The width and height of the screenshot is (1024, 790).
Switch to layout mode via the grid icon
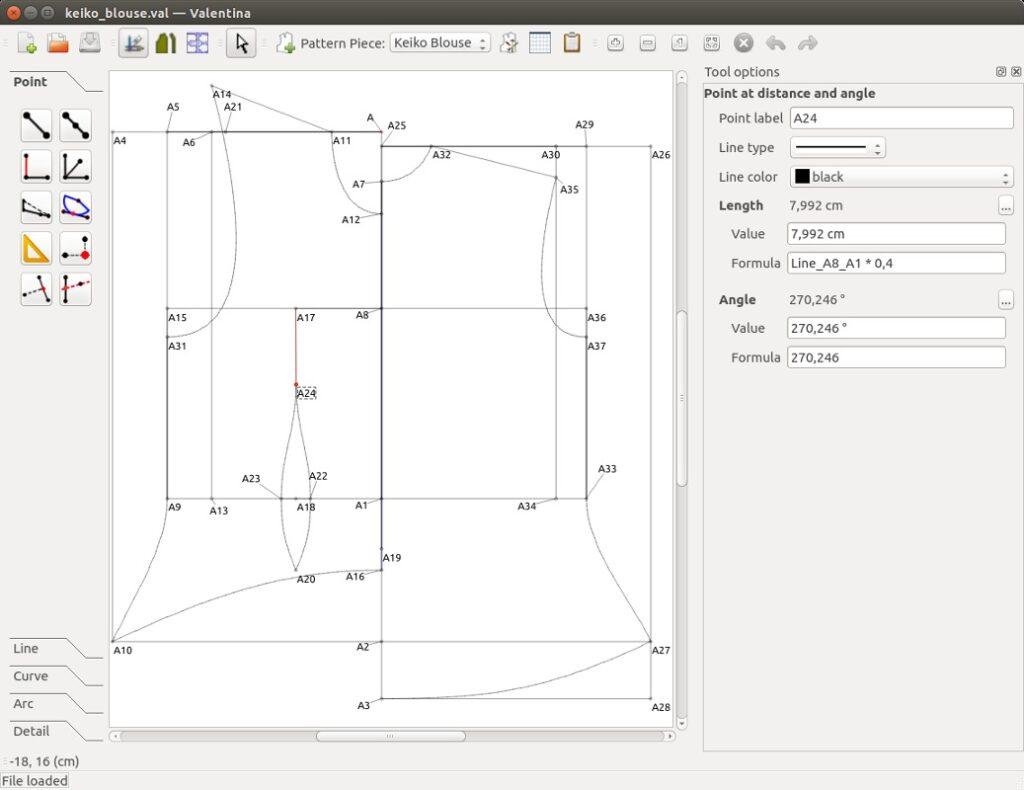coord(197,43)
